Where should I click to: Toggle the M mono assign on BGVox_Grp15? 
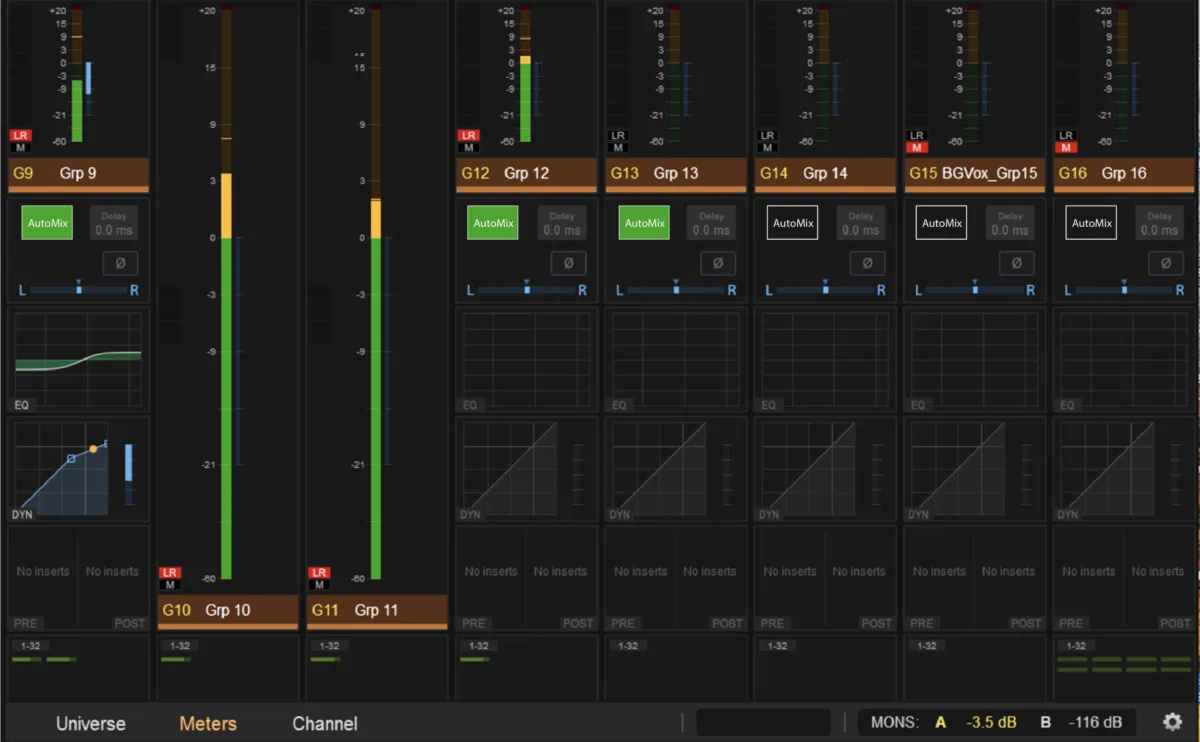[917, 148]
